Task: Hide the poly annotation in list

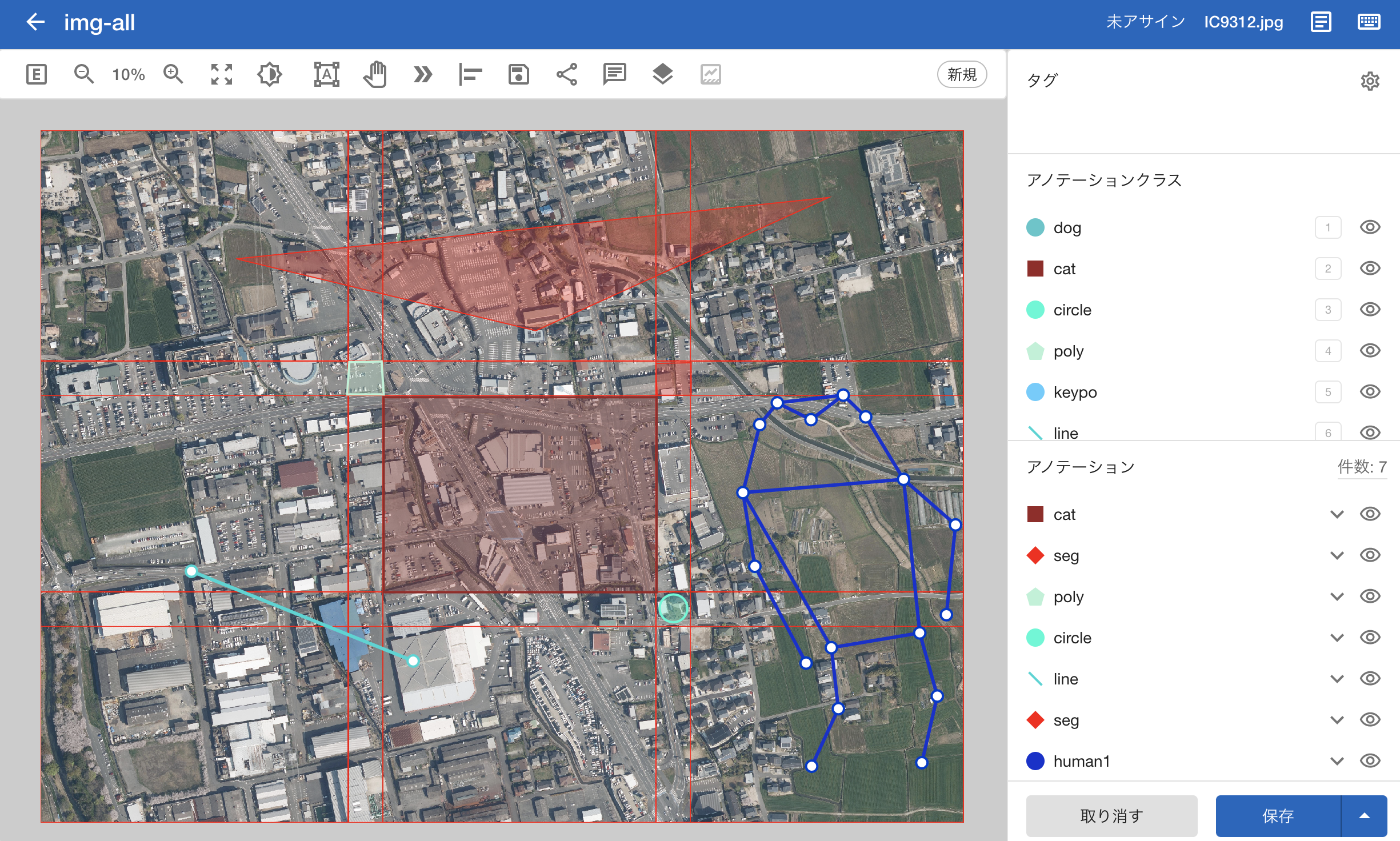Action: (1370, 596)
